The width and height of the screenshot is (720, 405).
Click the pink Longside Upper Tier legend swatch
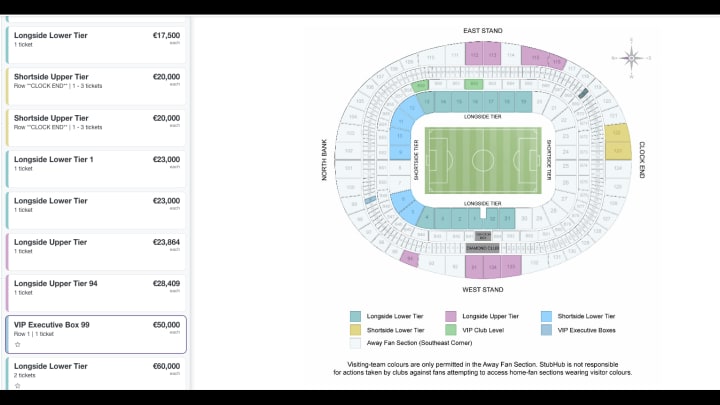[x=450, y=316]
